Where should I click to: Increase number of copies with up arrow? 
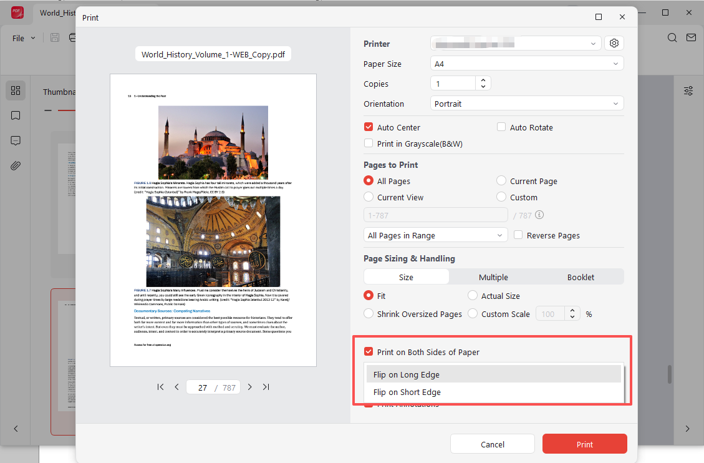[x=483, y=80]
